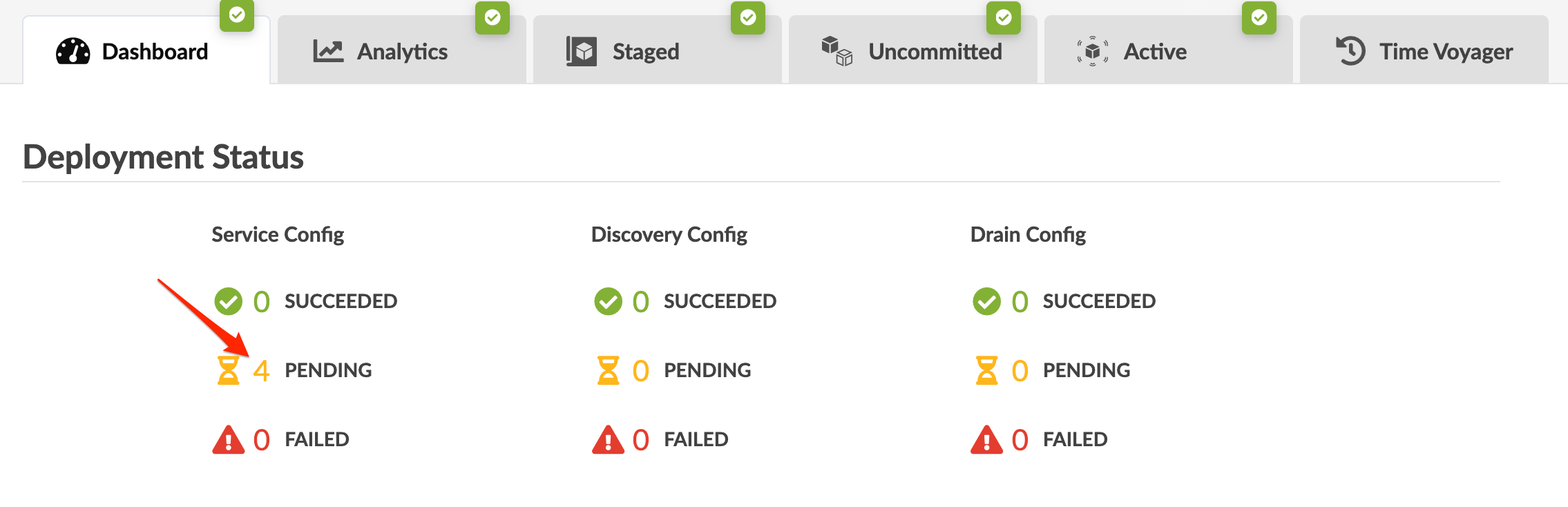Click the Drain Config FAILED label
The image size is (1568, 507).
[1075, 439]
